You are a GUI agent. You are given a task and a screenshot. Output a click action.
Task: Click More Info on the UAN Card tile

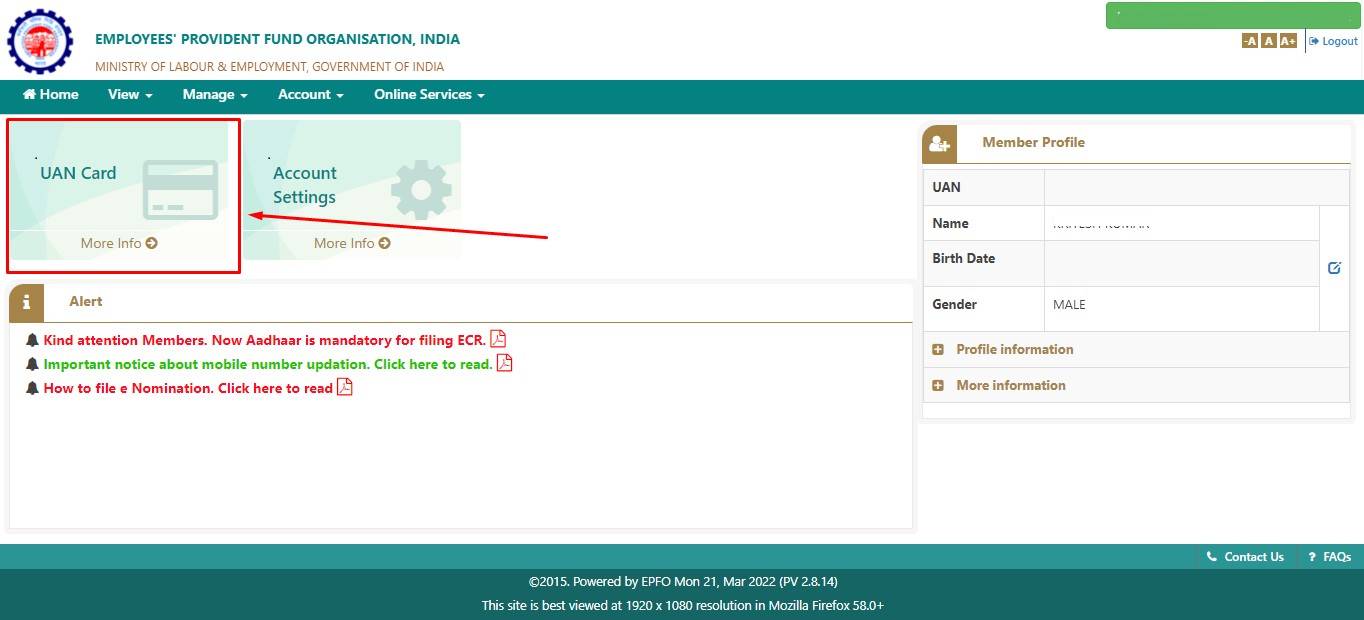click(118, 243)
